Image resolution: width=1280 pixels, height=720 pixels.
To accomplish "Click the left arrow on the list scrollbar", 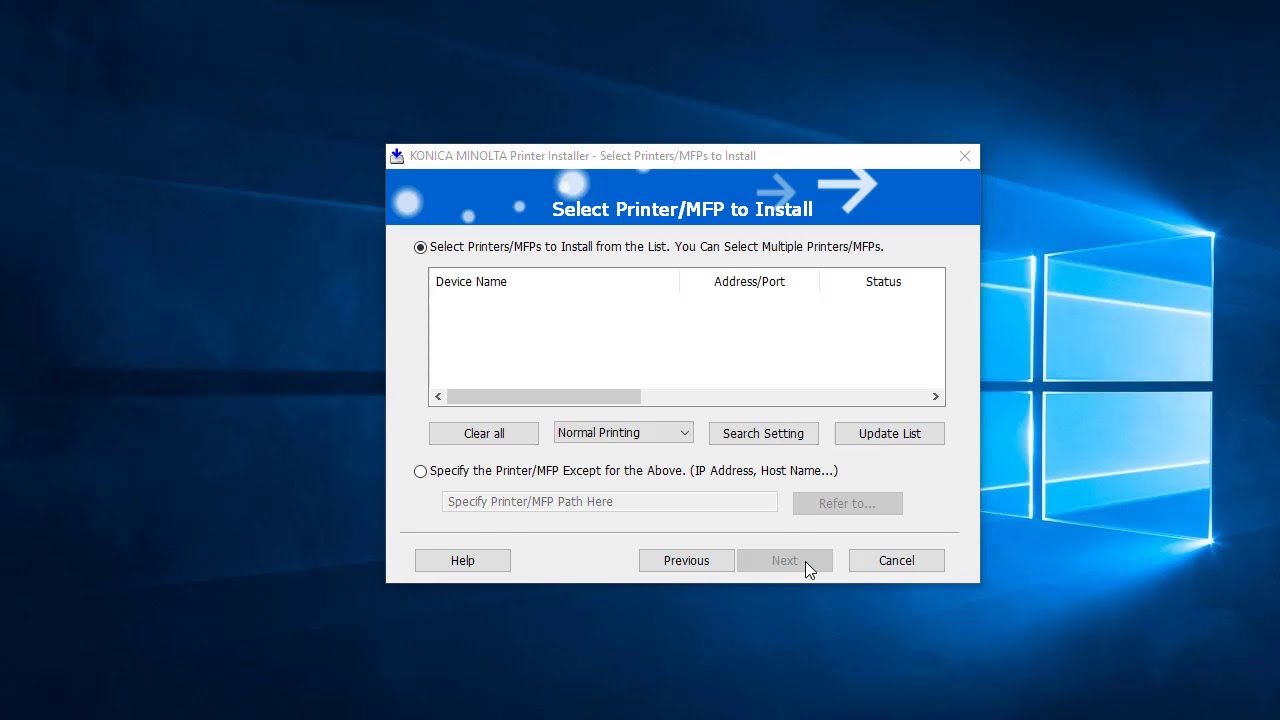I will 438,397.
